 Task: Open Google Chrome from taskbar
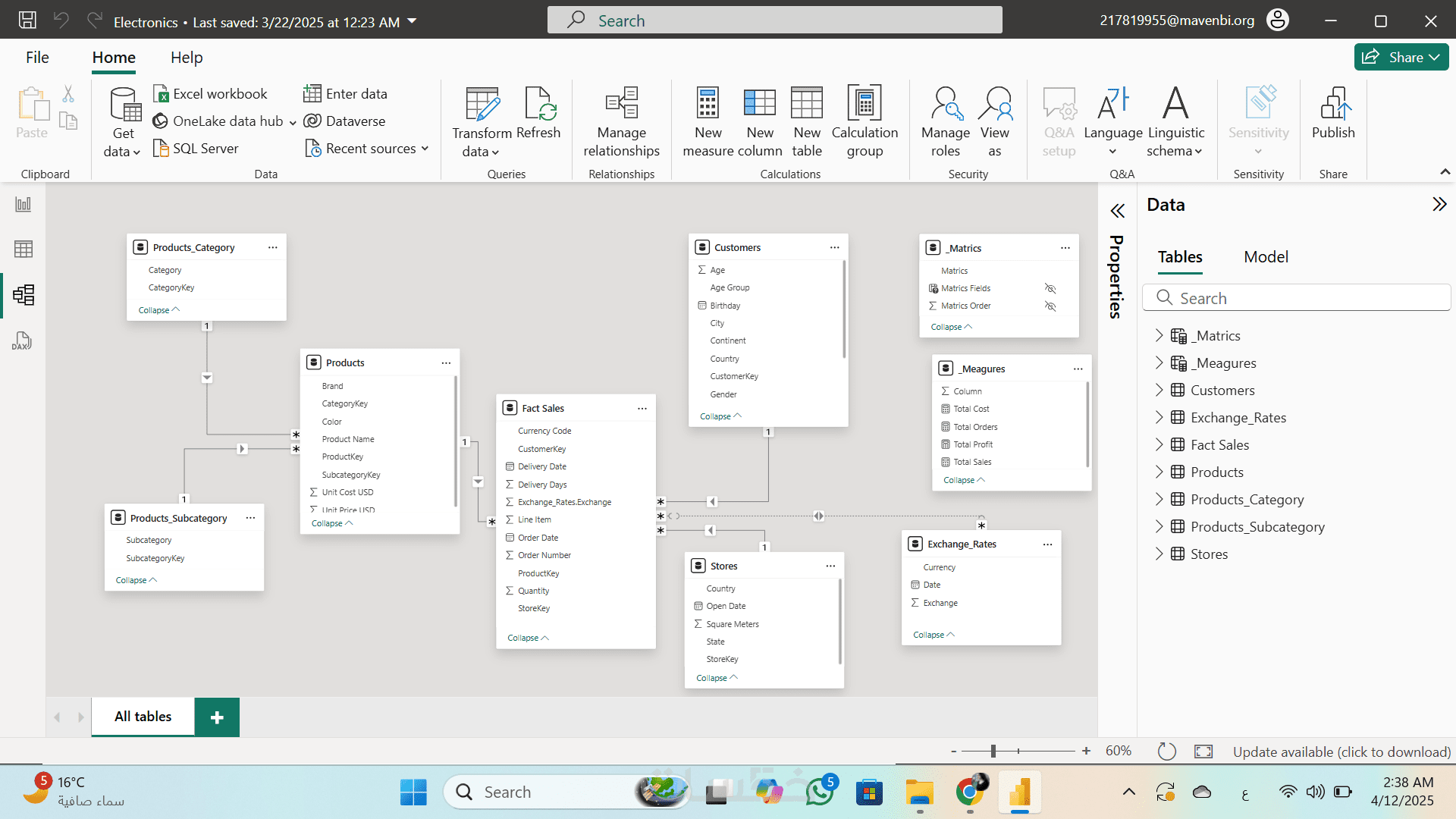[970, 792]
